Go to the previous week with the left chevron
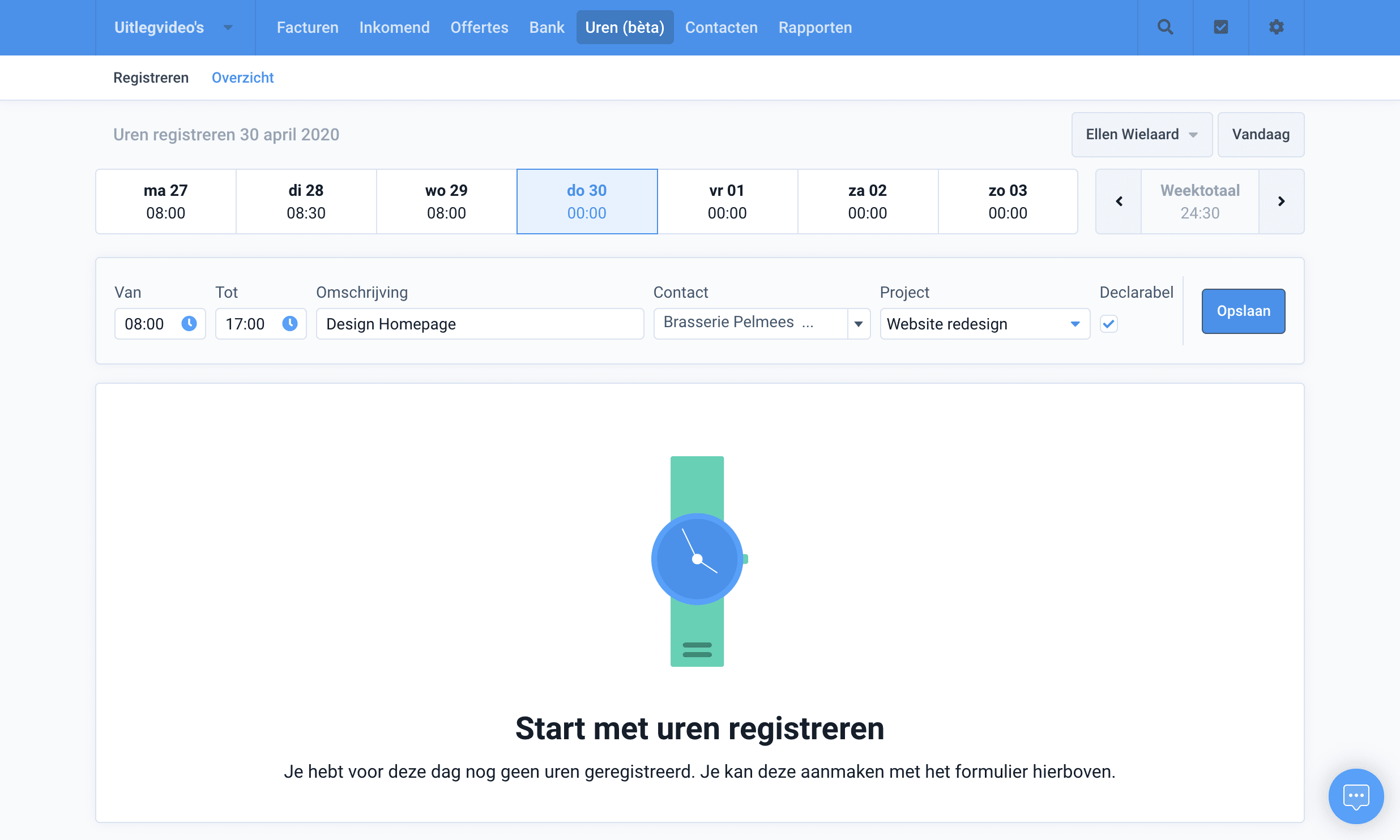1400x840 pixels. tap(1119, 201)
